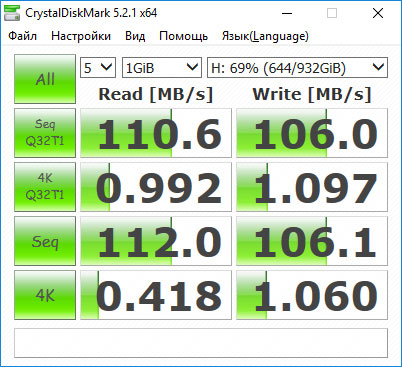Click the 4K Q32T1 read result 0.992
The height and width of the screenshot is (367, 402).
pyautogui.click(x=156, y=187)
